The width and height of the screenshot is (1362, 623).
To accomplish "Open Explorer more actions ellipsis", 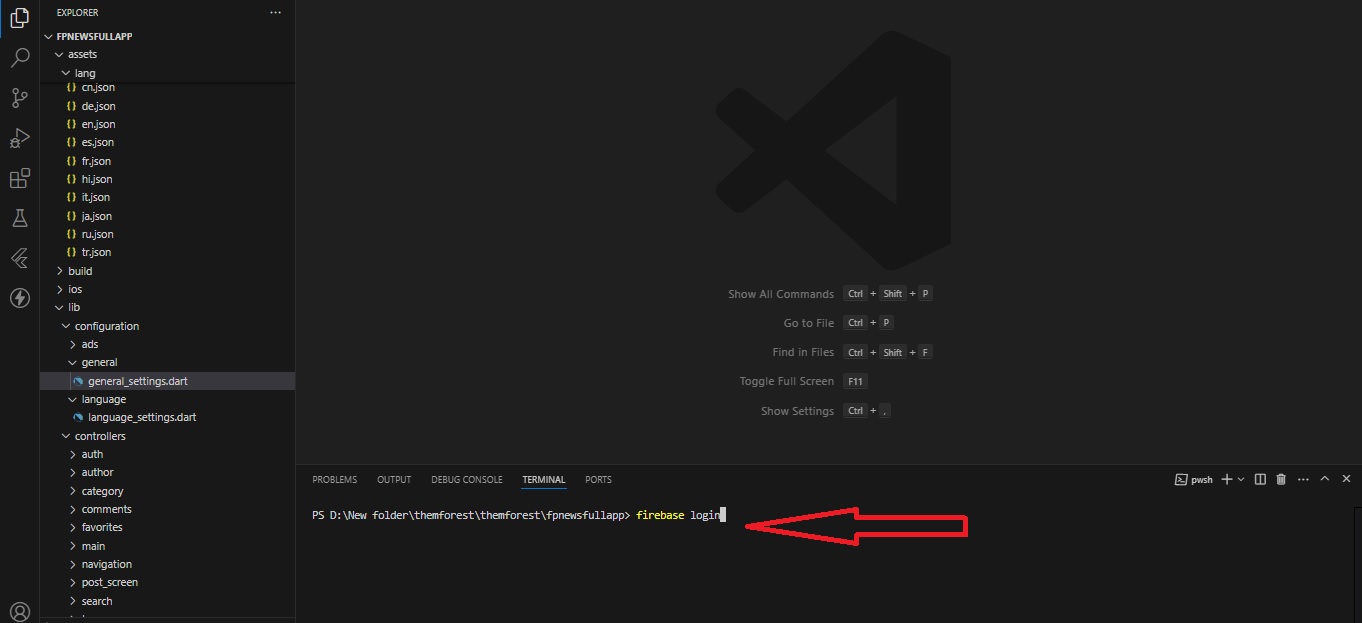I will click(276, 13).
